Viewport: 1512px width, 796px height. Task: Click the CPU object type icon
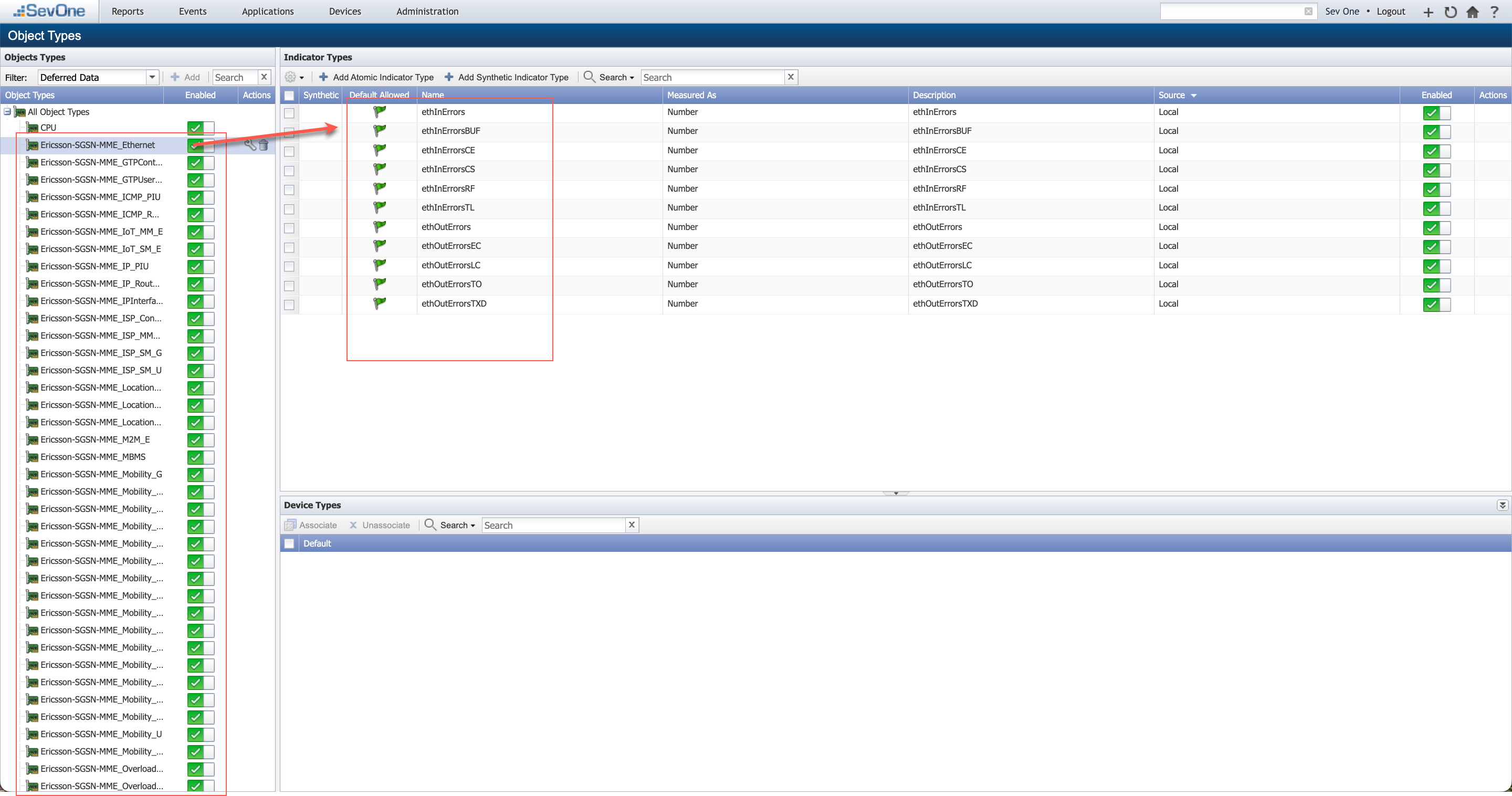coord(33,128)
